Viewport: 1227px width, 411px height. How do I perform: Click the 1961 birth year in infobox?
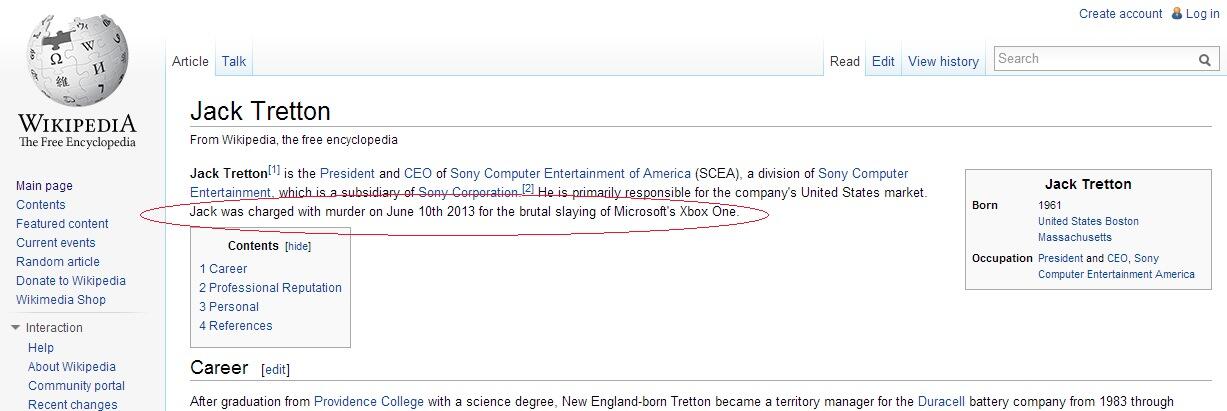(1050, 206)
